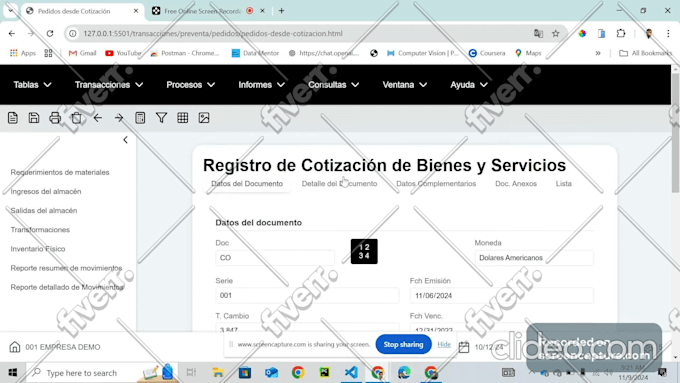Open the Windows Start menu
This screenshot has height=383, width=680.
[13, 373]
